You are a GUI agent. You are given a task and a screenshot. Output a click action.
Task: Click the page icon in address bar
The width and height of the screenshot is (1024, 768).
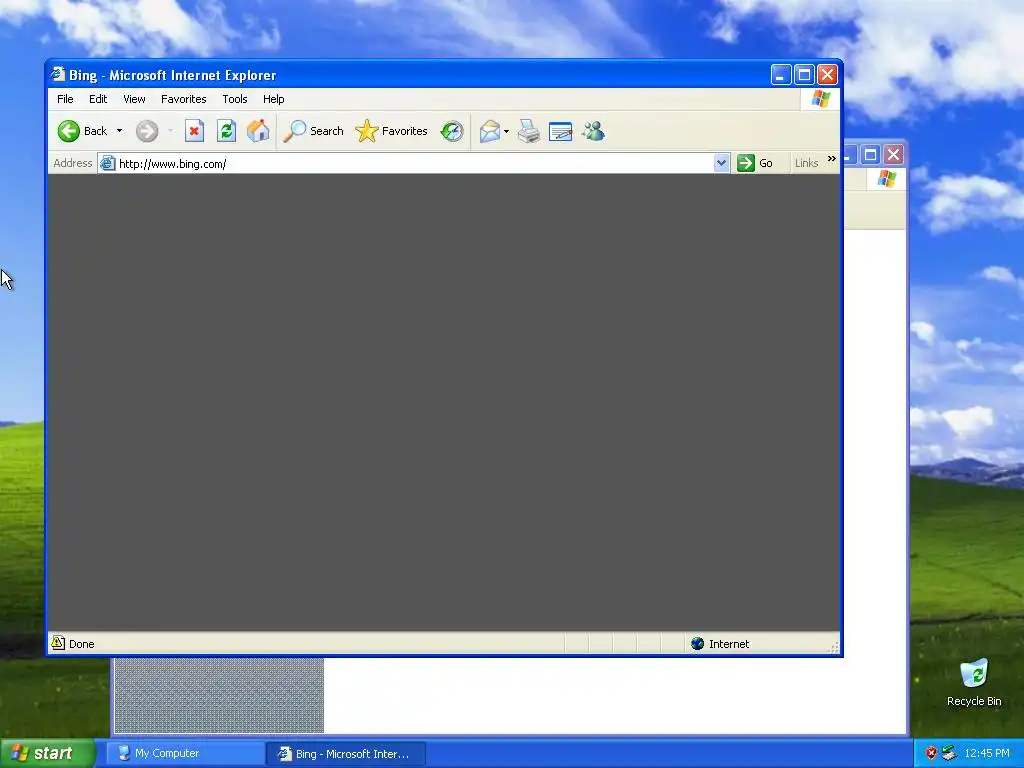108,163
